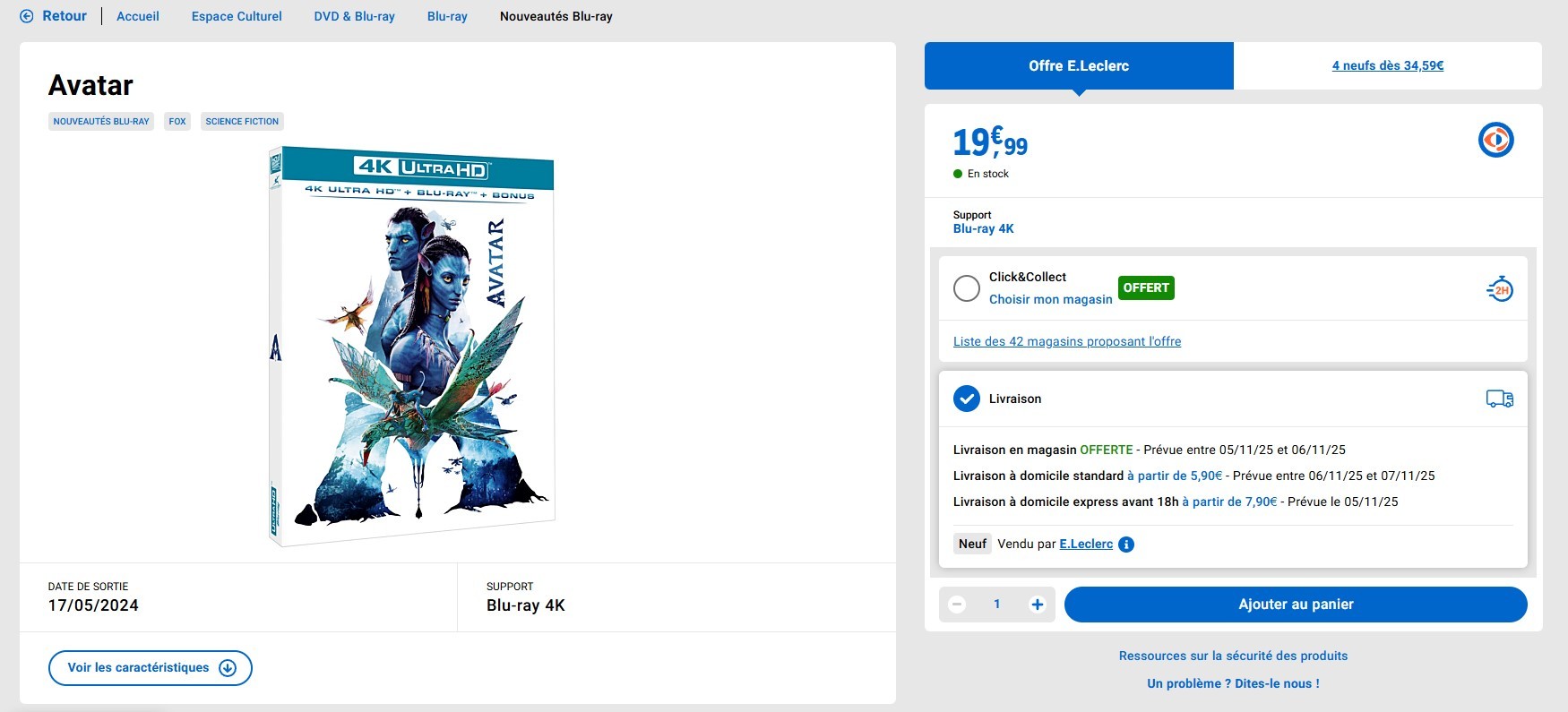The height and width of the screenshot is (712, 1568).
Task: Open the E.Leclerc seller info icon
Action: 1126,545
